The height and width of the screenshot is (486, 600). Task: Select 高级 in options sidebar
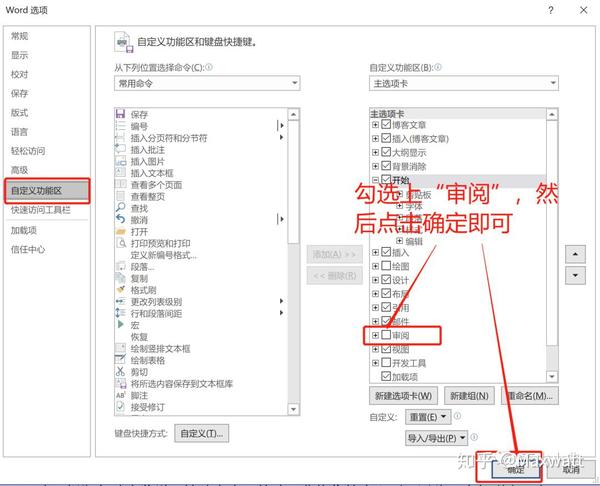[x=20, y=170]
